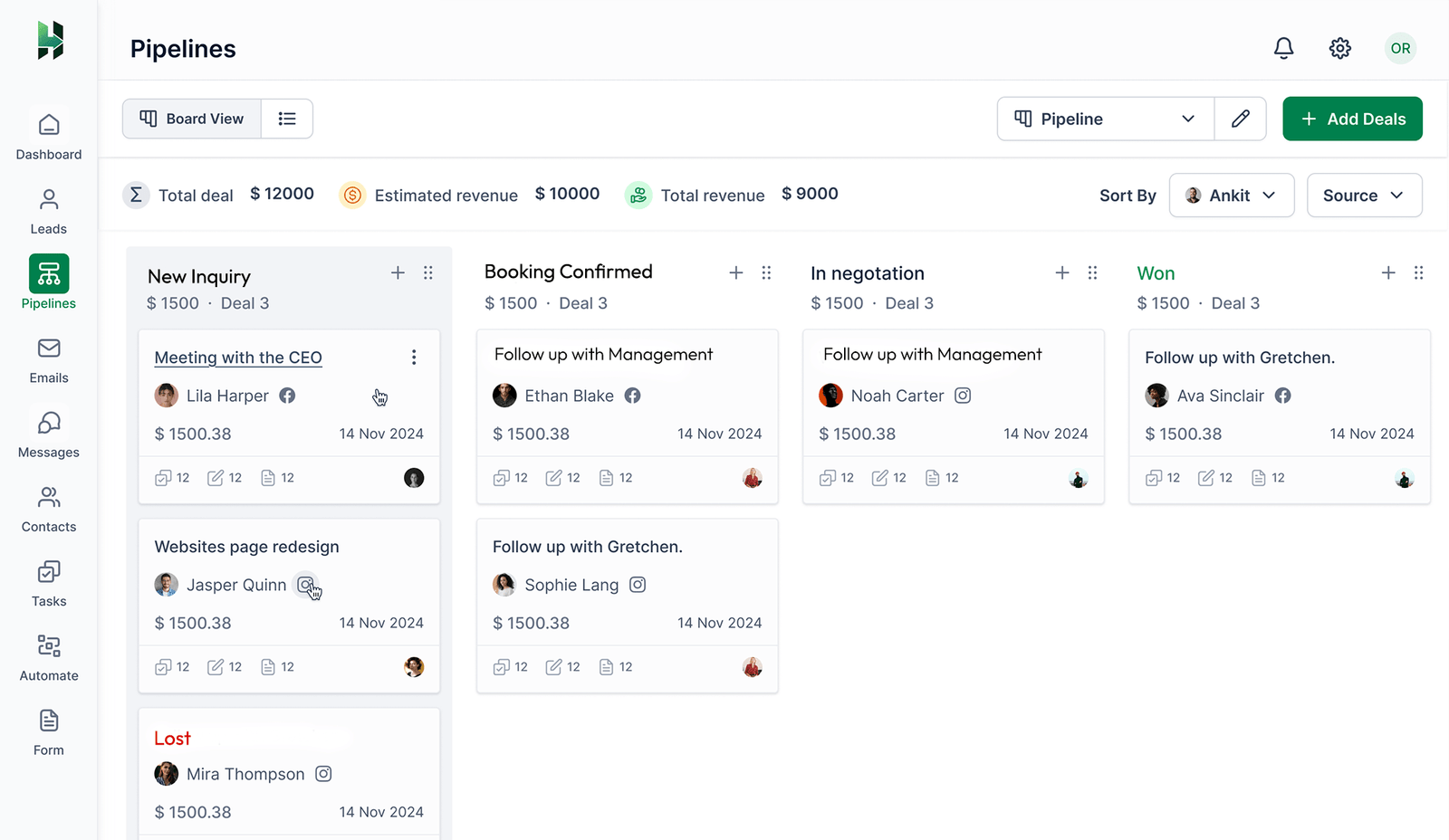Click the notification bell
The height and width of the screenshot is (840, 1449).
(1283, 48)
